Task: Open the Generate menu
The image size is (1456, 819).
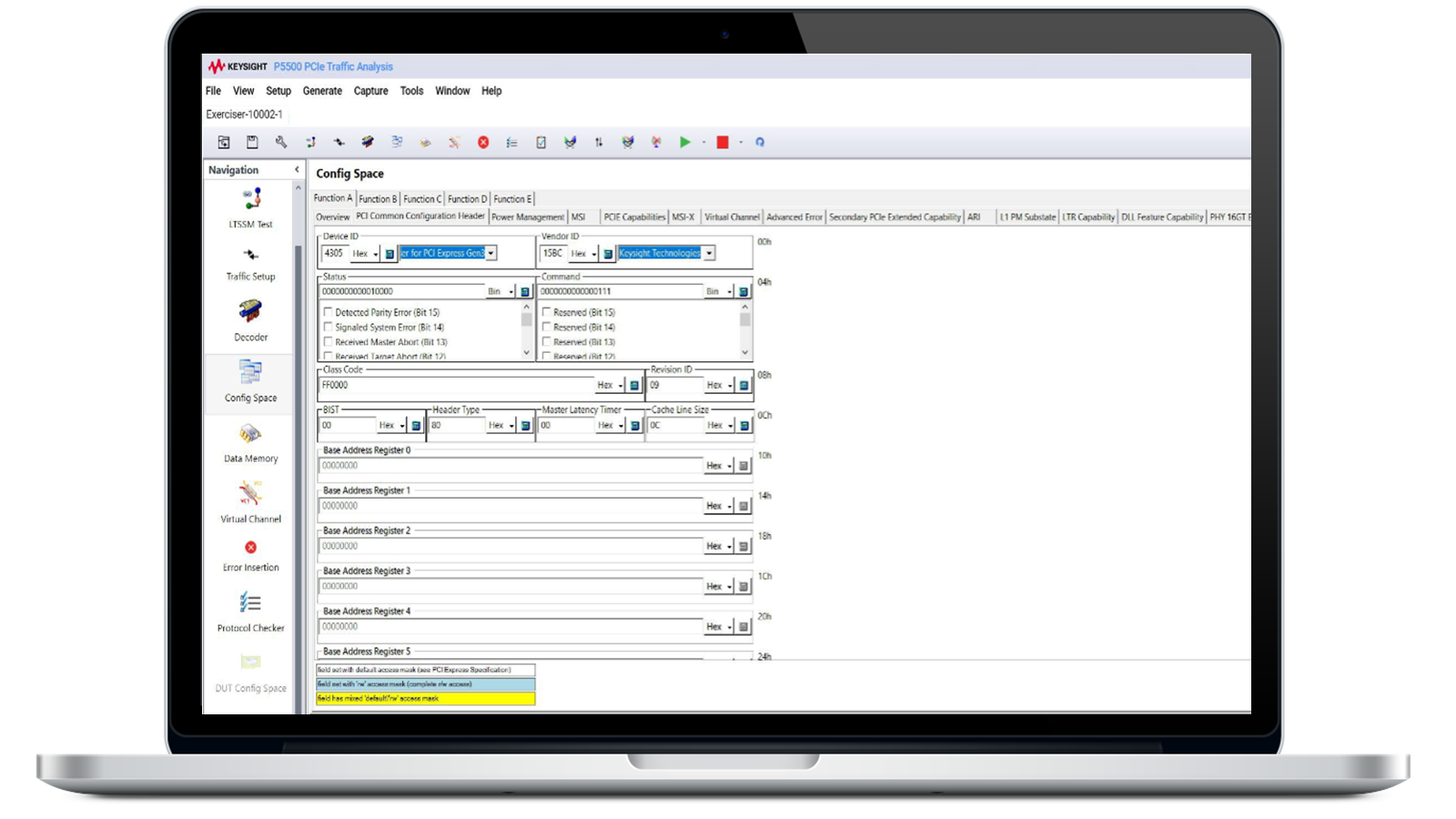Action: click(x=322, y=91)
